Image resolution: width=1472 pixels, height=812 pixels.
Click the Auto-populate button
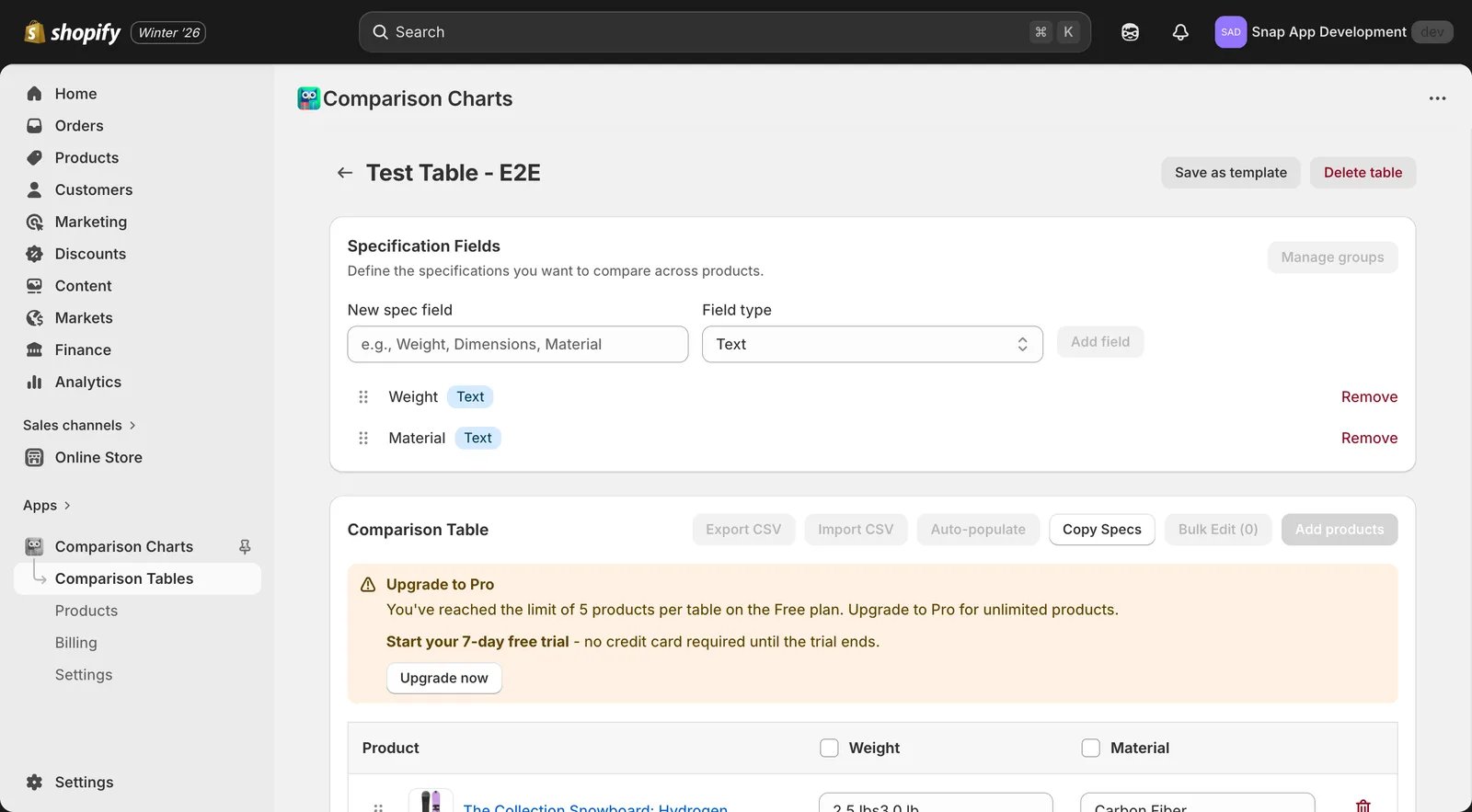point(978,530)
